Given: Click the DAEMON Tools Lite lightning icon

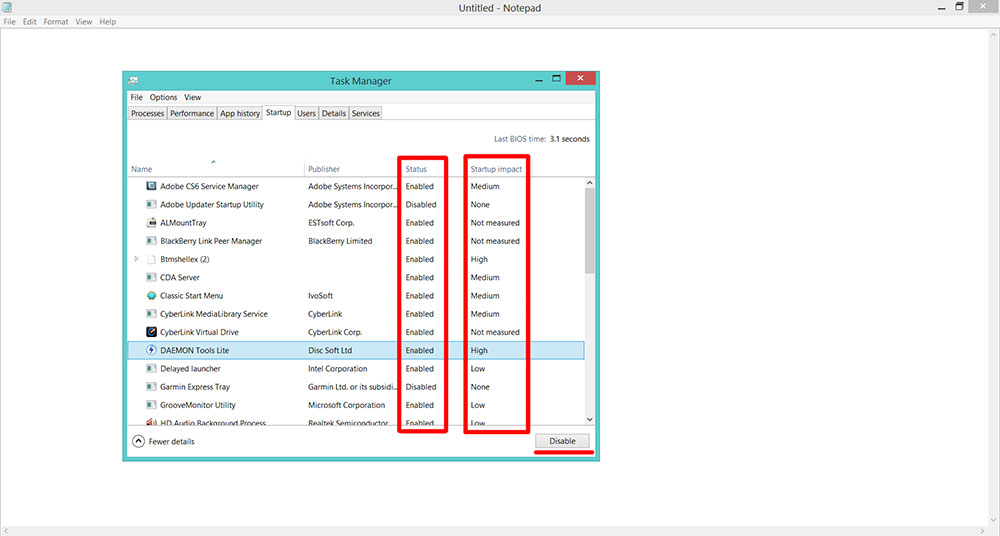Looking at the screenshot, I should tap(151, 350).
